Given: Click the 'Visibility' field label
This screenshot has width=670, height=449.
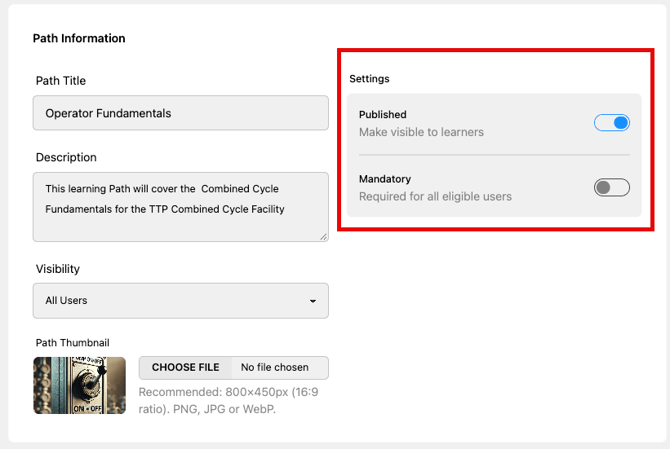Looking at the screenshot, I should pos(58,269).
